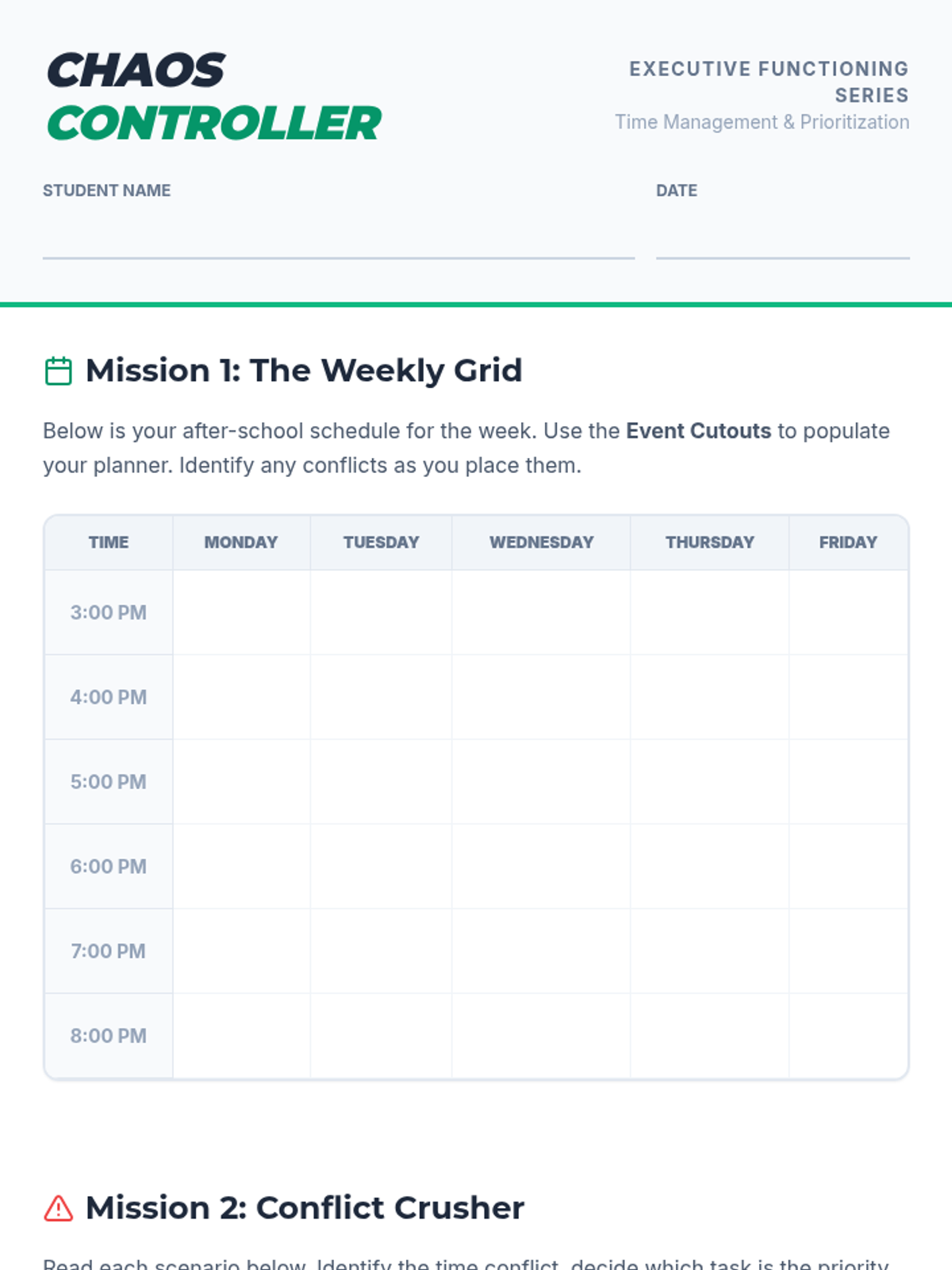Viewport: 952px width, 1270px height.
Task: Click the Mission 1: The Weekly Grid heading
Action: click(304, 371)
